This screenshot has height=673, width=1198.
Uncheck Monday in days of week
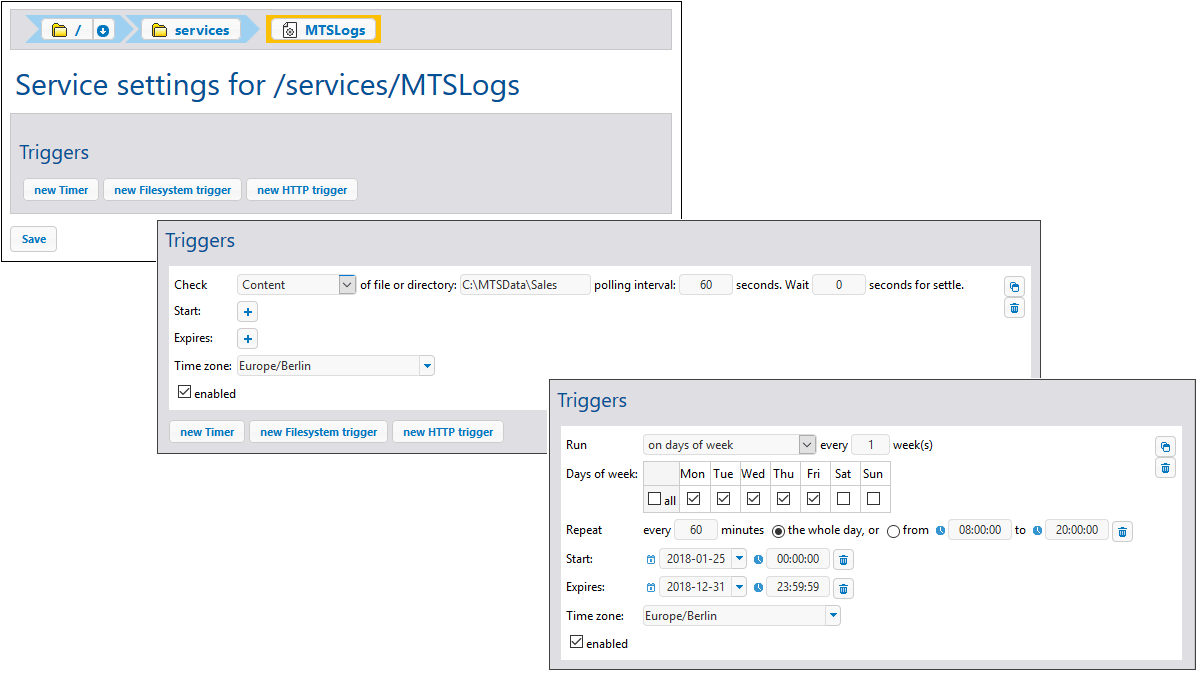click(x=693, y=499)
